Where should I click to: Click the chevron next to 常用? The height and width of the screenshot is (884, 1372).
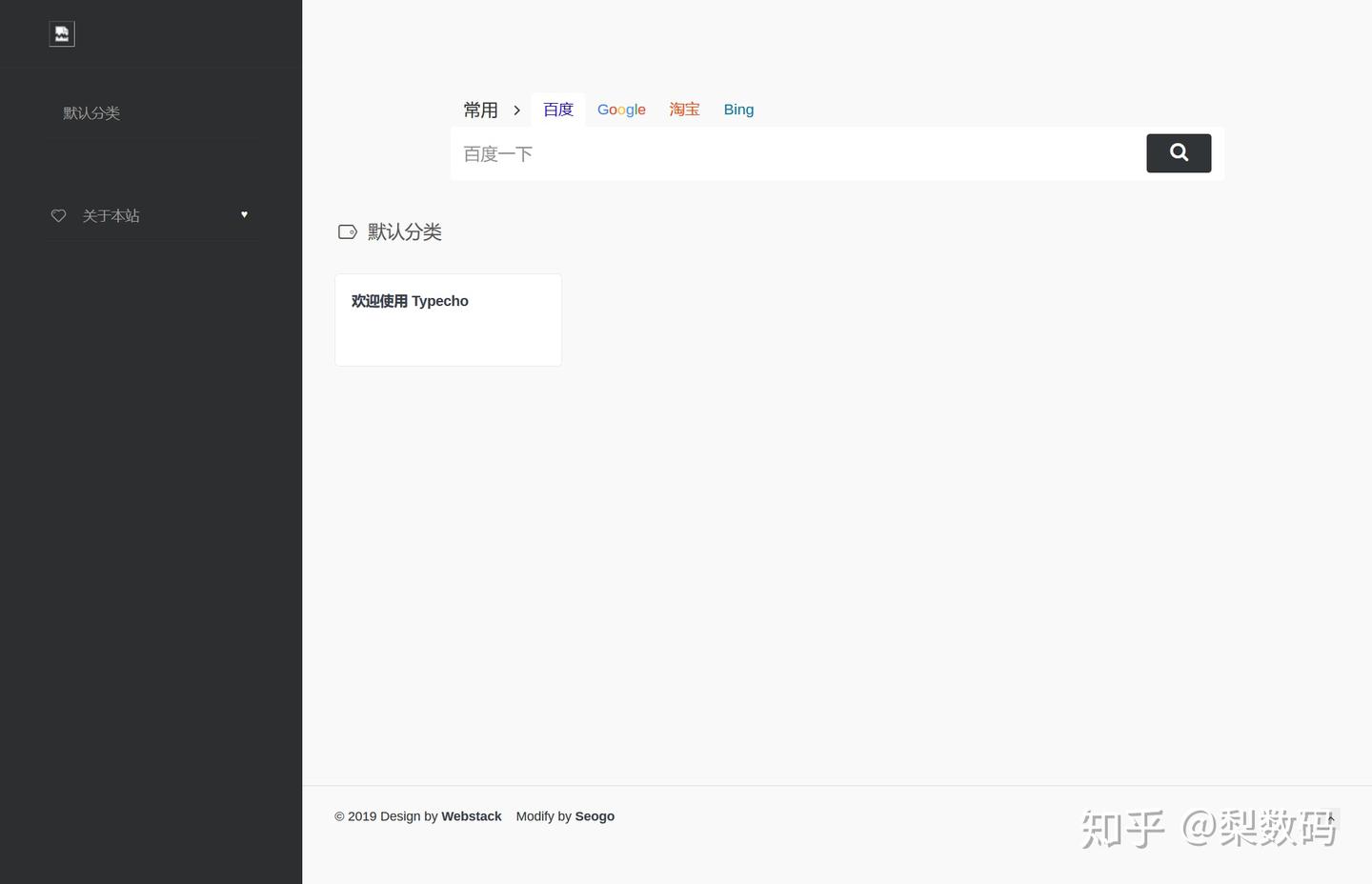tap(516, 110)
